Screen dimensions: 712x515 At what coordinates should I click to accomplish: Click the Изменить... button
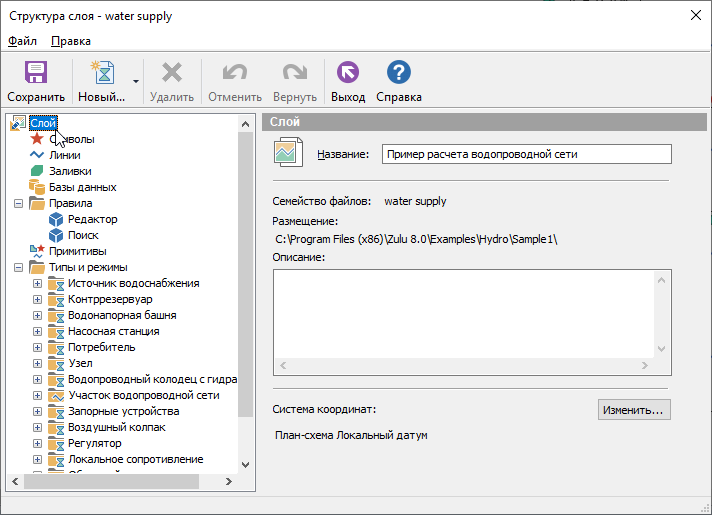634,410
